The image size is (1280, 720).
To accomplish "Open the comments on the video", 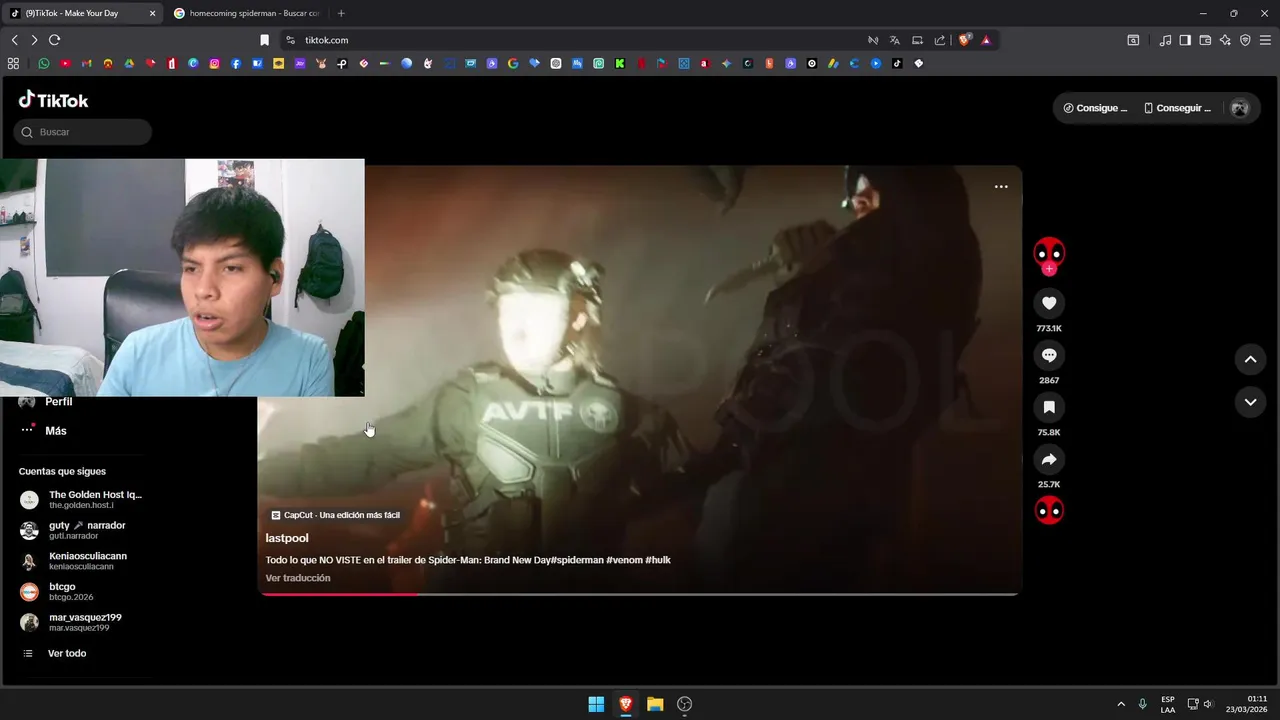I will [x=1049, y=355].
